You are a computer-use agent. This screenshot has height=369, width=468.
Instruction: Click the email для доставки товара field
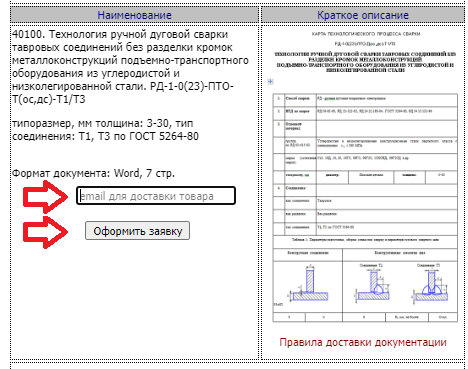click(x=156, y=196)
